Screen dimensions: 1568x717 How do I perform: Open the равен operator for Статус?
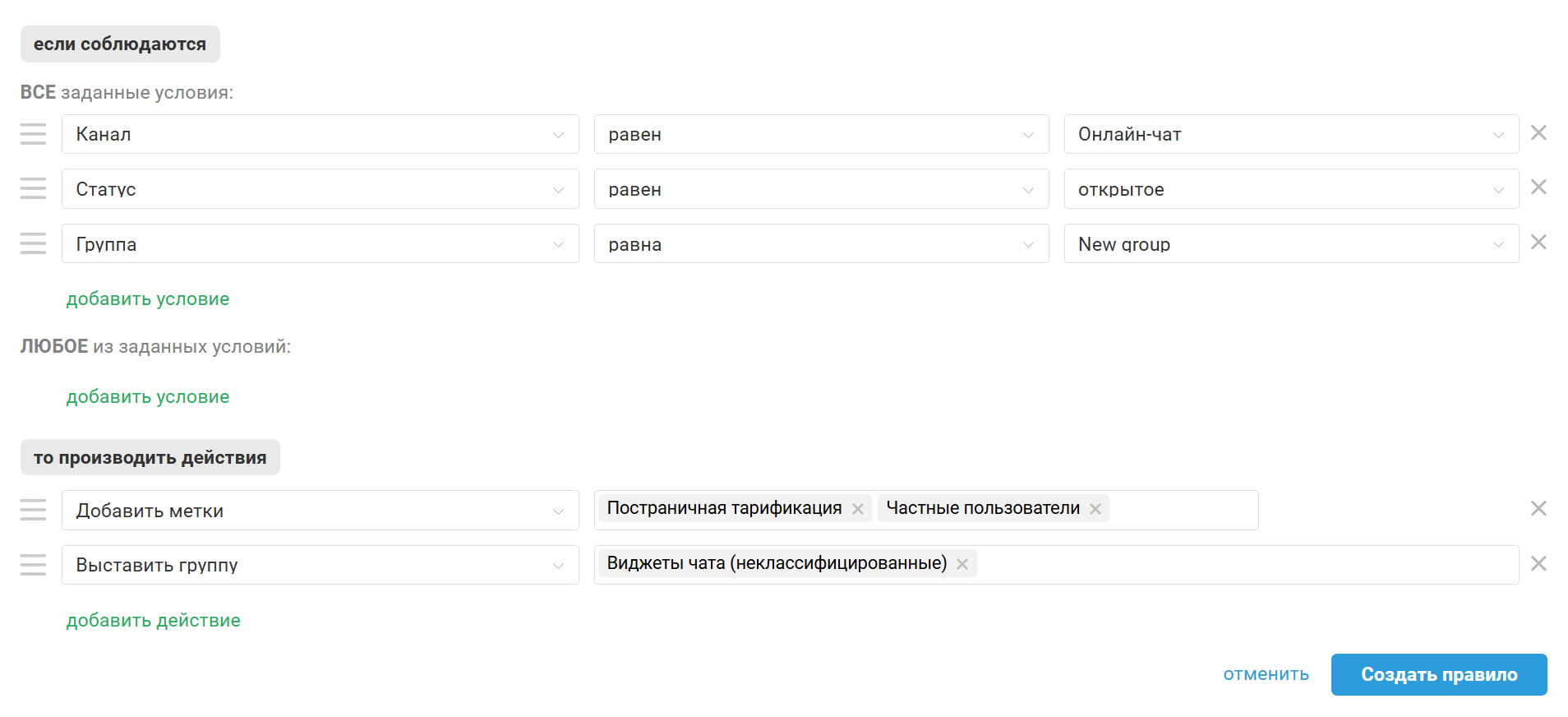tap(822, 189)
